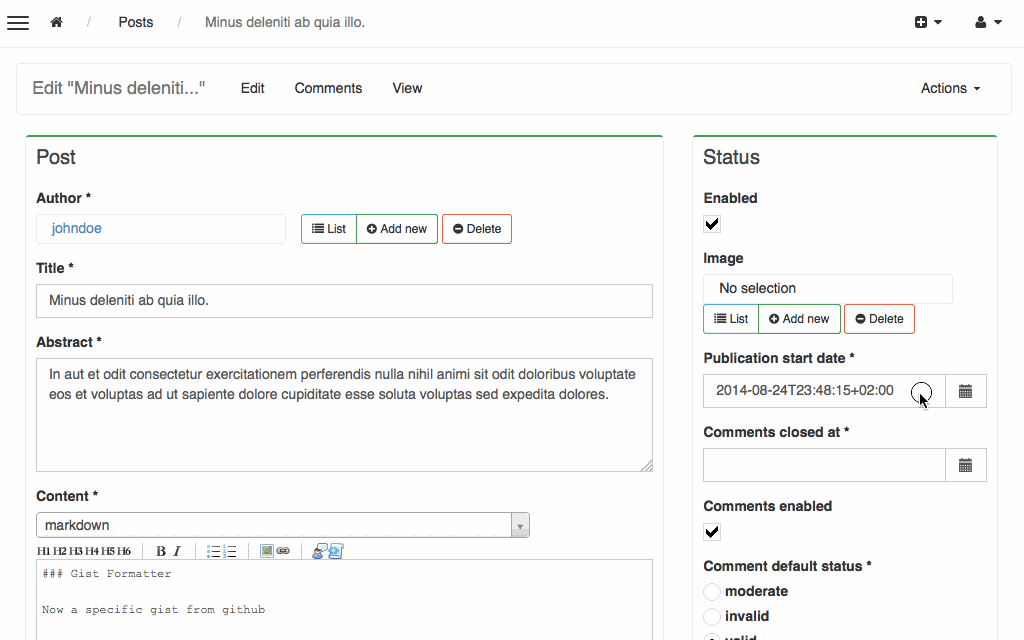The width and height of the screenshot is (1024, 640).
Task: Click the Italic button in the markdown toolbar
Action: [x=177, y=551]
